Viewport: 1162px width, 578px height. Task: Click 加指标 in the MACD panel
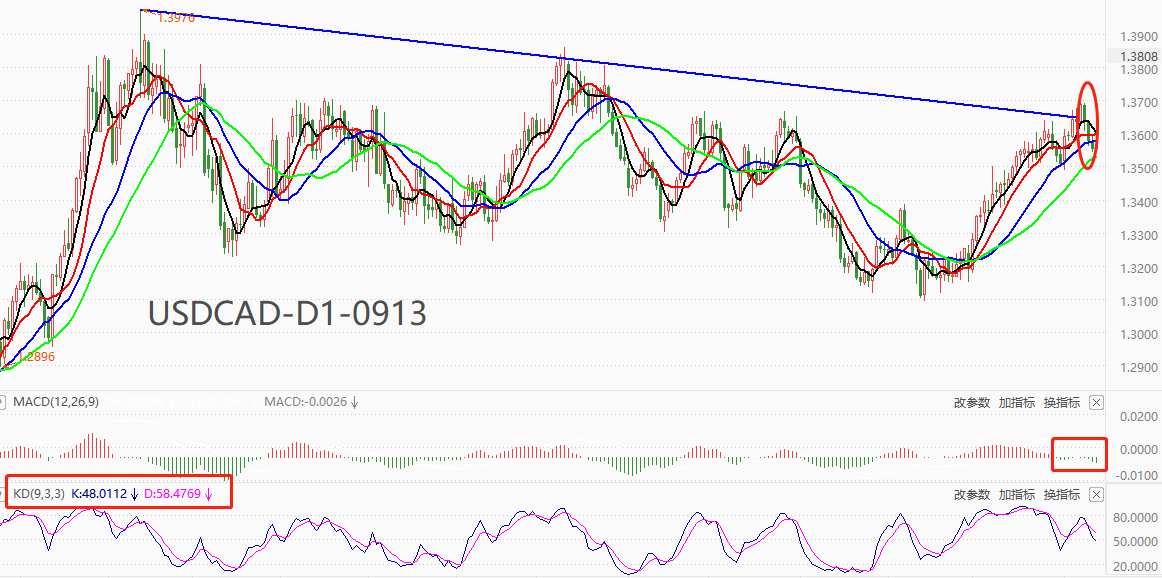pos(1016,403)
